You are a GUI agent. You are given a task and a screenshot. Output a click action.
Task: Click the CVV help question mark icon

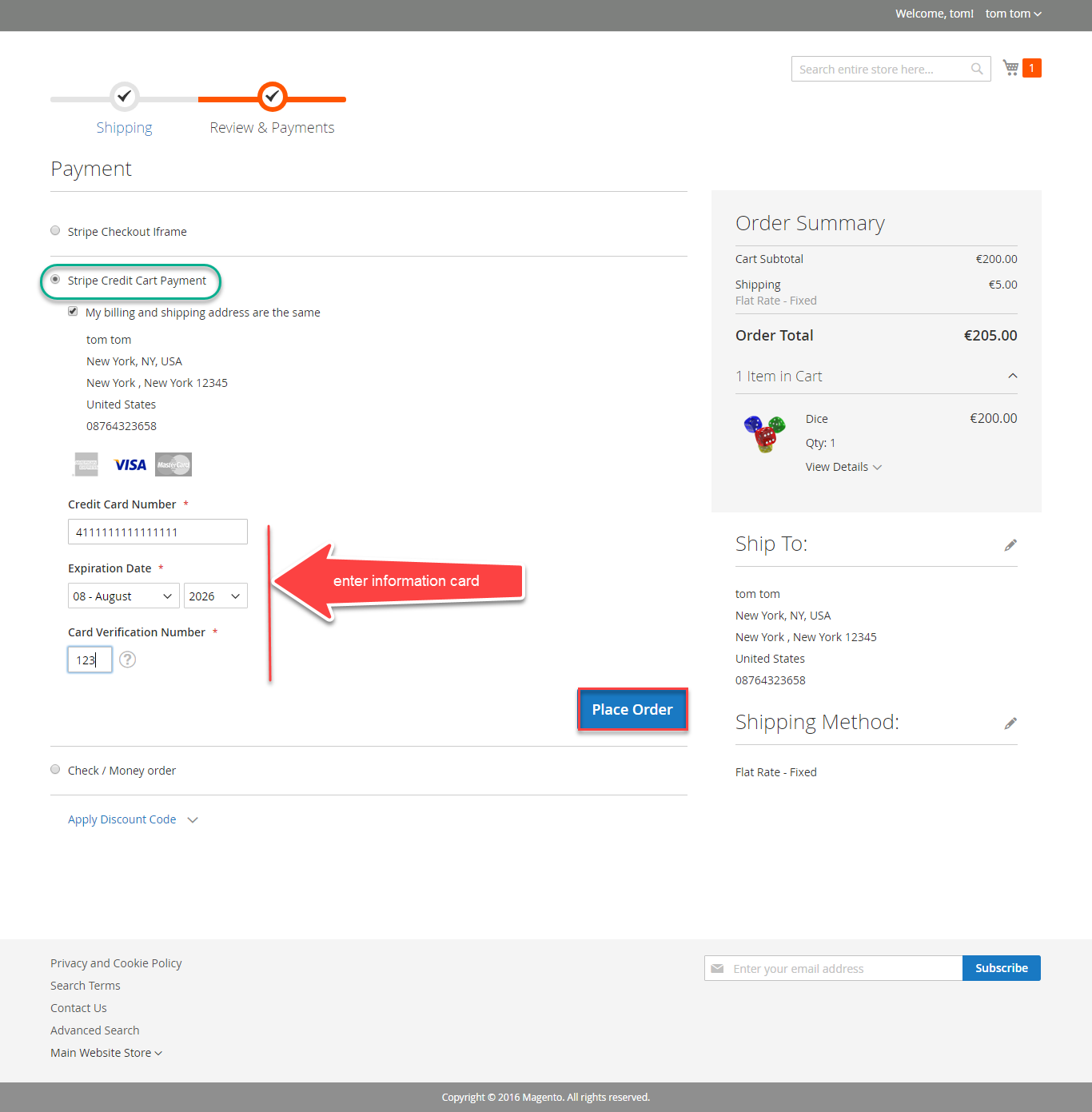(x=127, y=660)
